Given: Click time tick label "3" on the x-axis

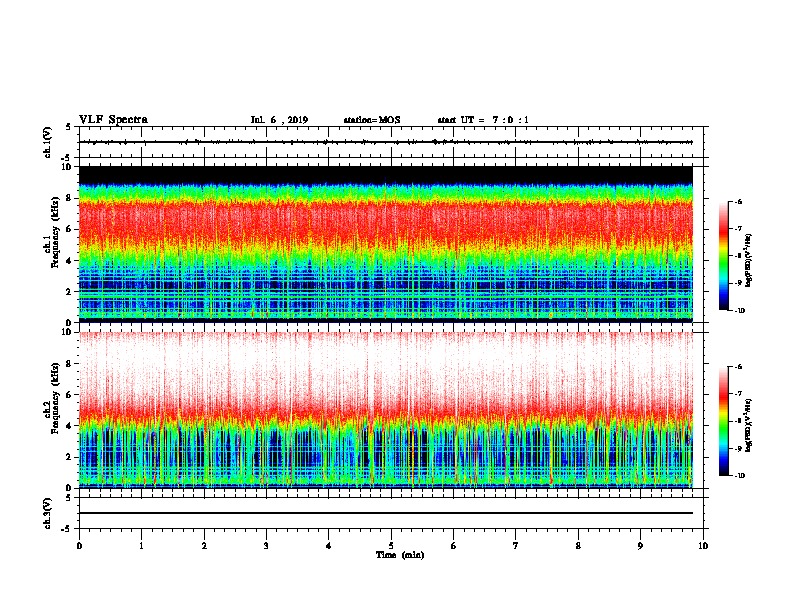Looking at the screenshot, I should (x=266, y=546).
